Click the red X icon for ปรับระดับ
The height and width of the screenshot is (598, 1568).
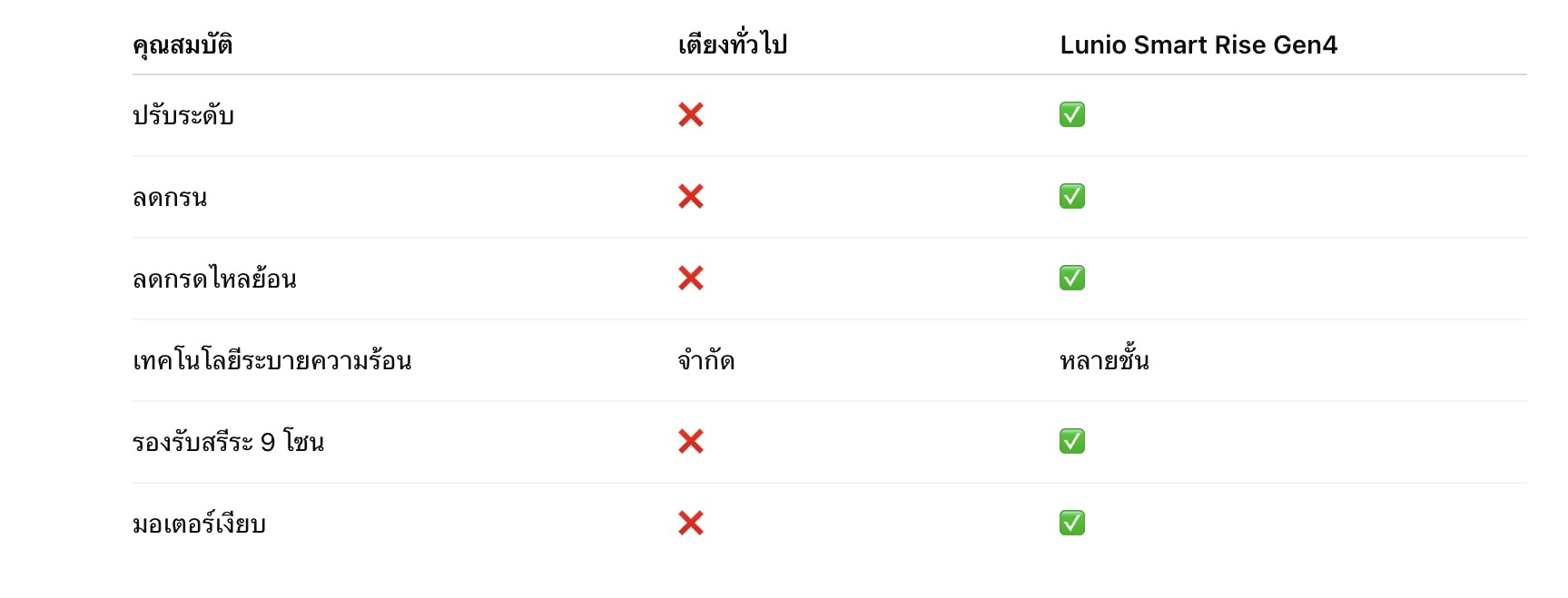pos(690,115)
